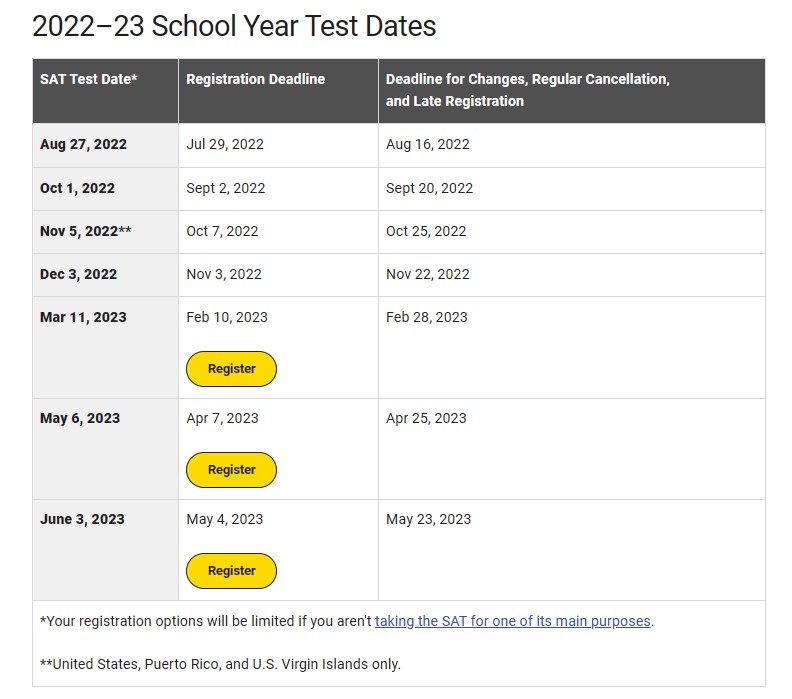Select the Aug 27, 2022 test date cell
792x699 pixels.
tap(83, 144)
